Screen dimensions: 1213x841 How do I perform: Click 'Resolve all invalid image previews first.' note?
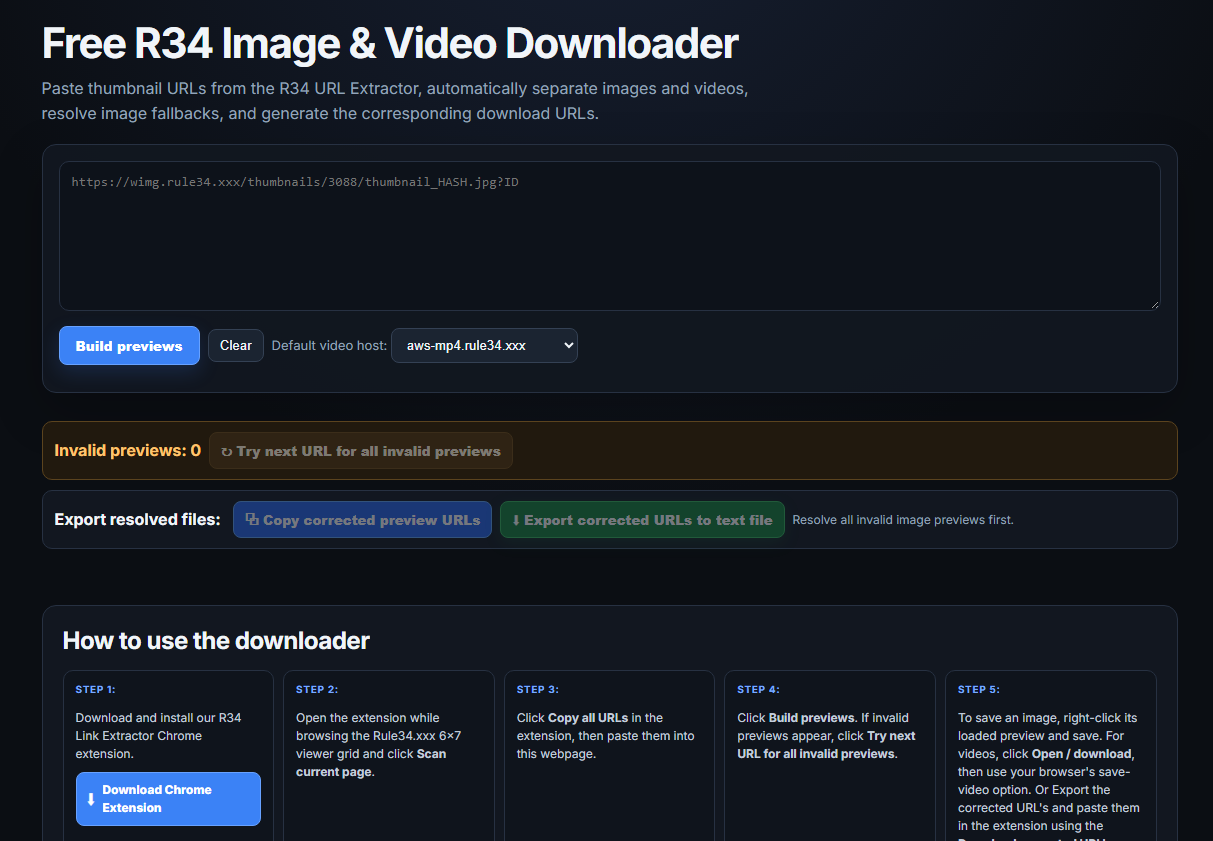[903, 520]
